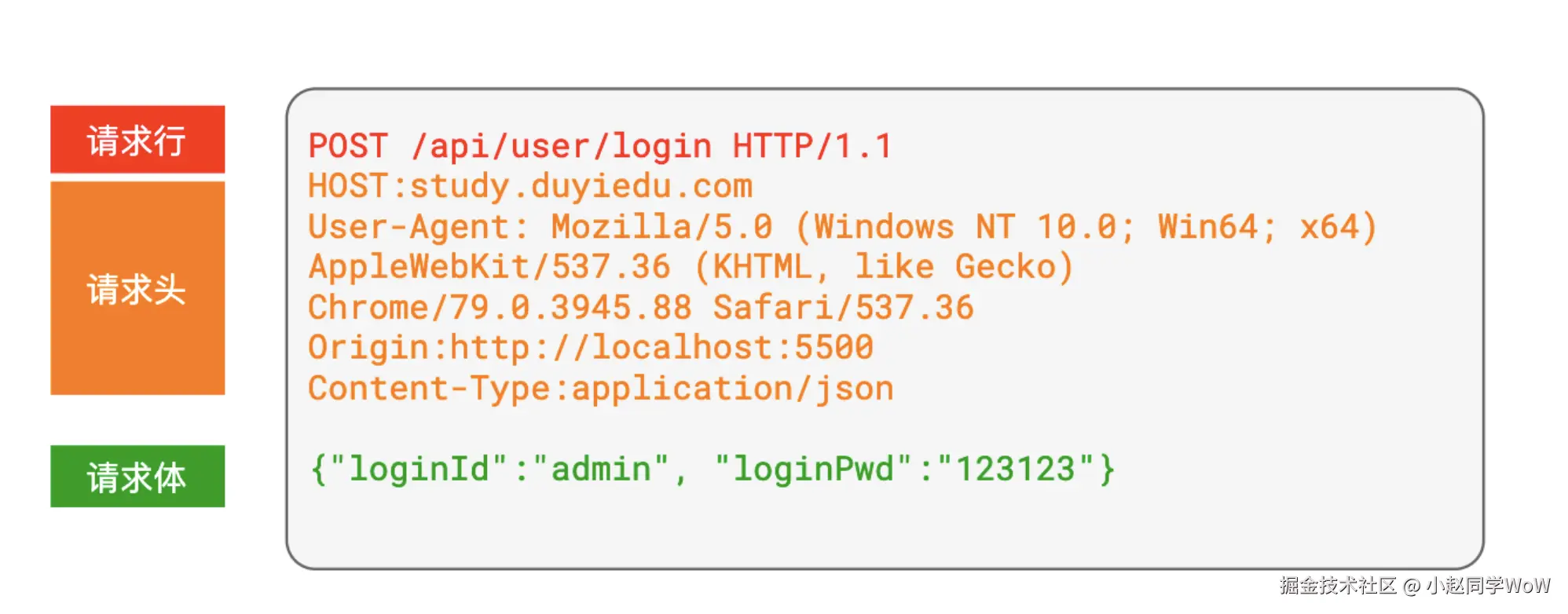Click the green 请求体 label box
The image size is (1568, 614).
(137, 477)
